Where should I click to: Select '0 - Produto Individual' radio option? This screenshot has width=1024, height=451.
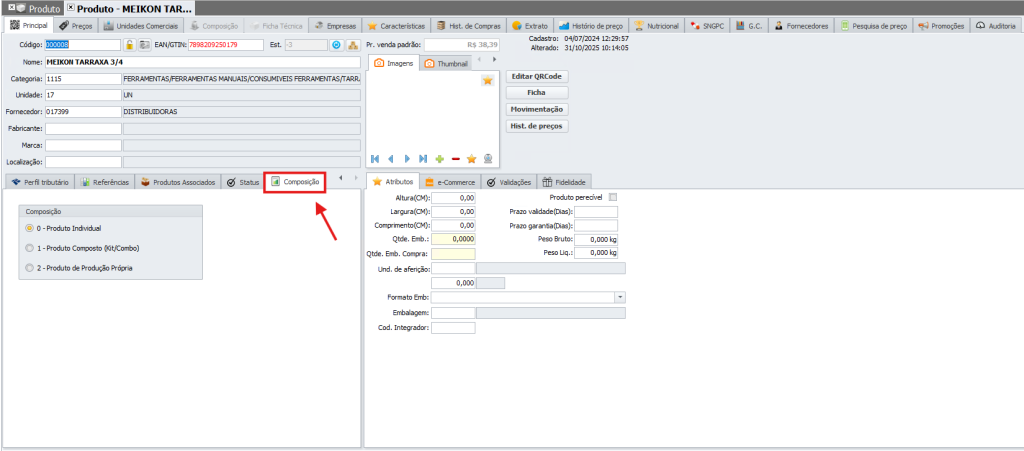[x=29, y=229]
